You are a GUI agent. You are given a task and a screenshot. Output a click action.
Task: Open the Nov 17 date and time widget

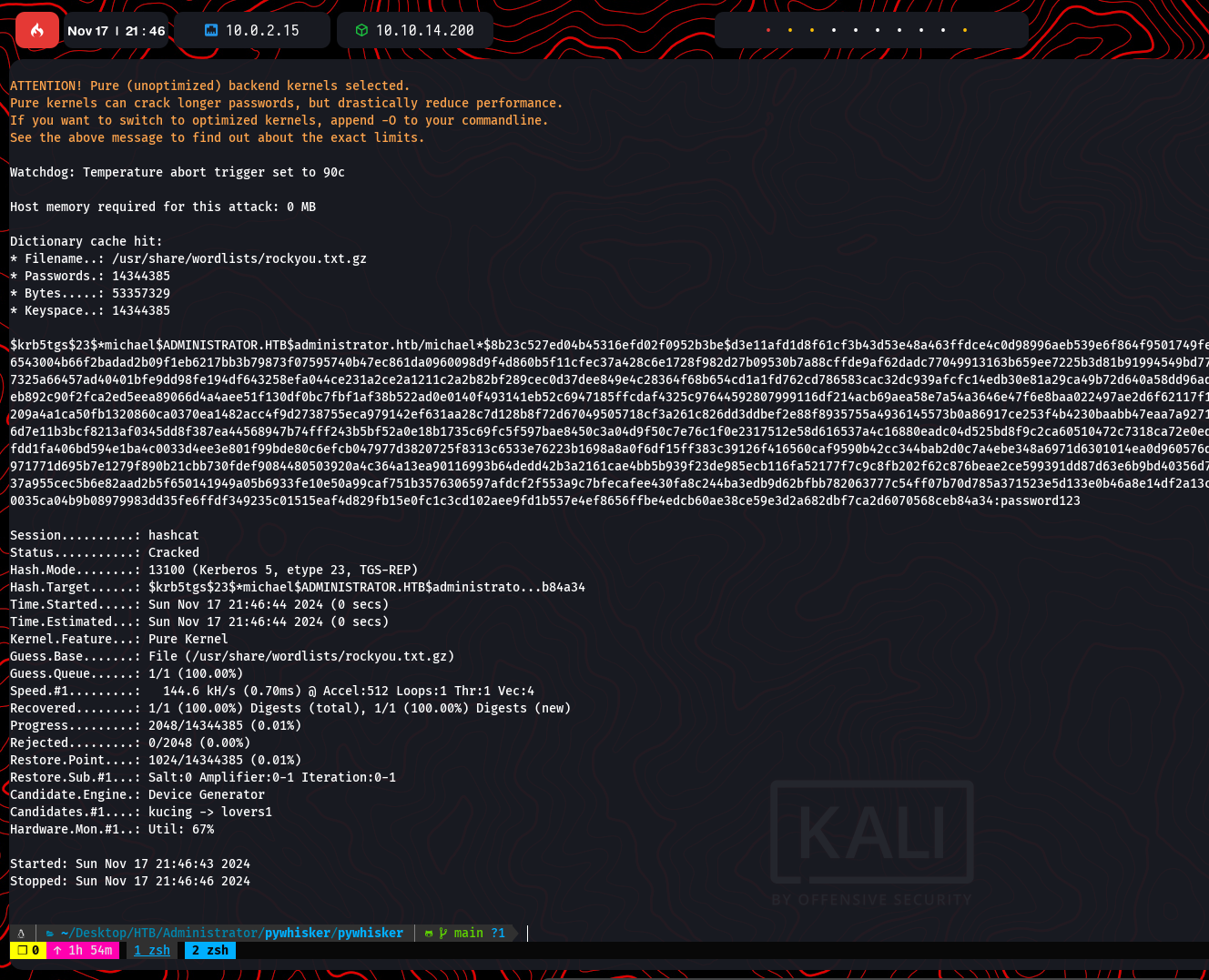(116, 30)
